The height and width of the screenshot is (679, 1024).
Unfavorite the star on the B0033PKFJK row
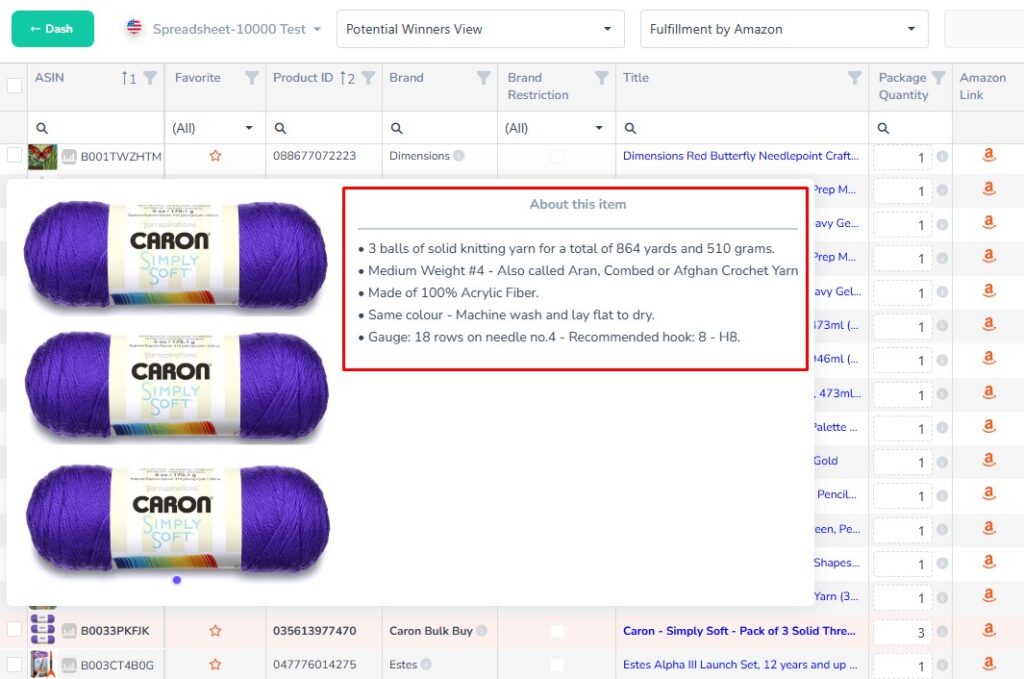point(215,631)
